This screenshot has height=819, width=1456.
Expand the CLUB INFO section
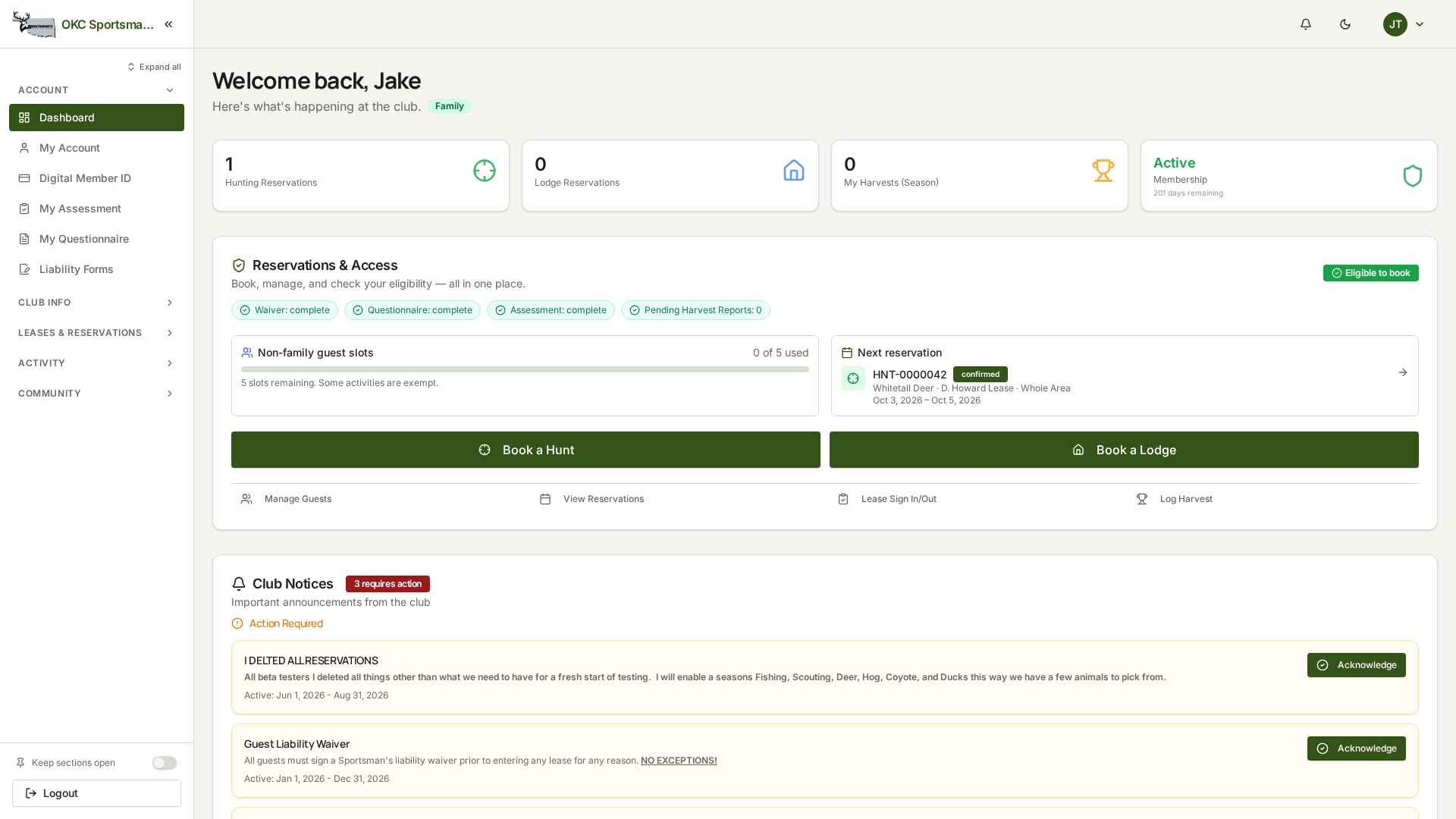point(96,303)
